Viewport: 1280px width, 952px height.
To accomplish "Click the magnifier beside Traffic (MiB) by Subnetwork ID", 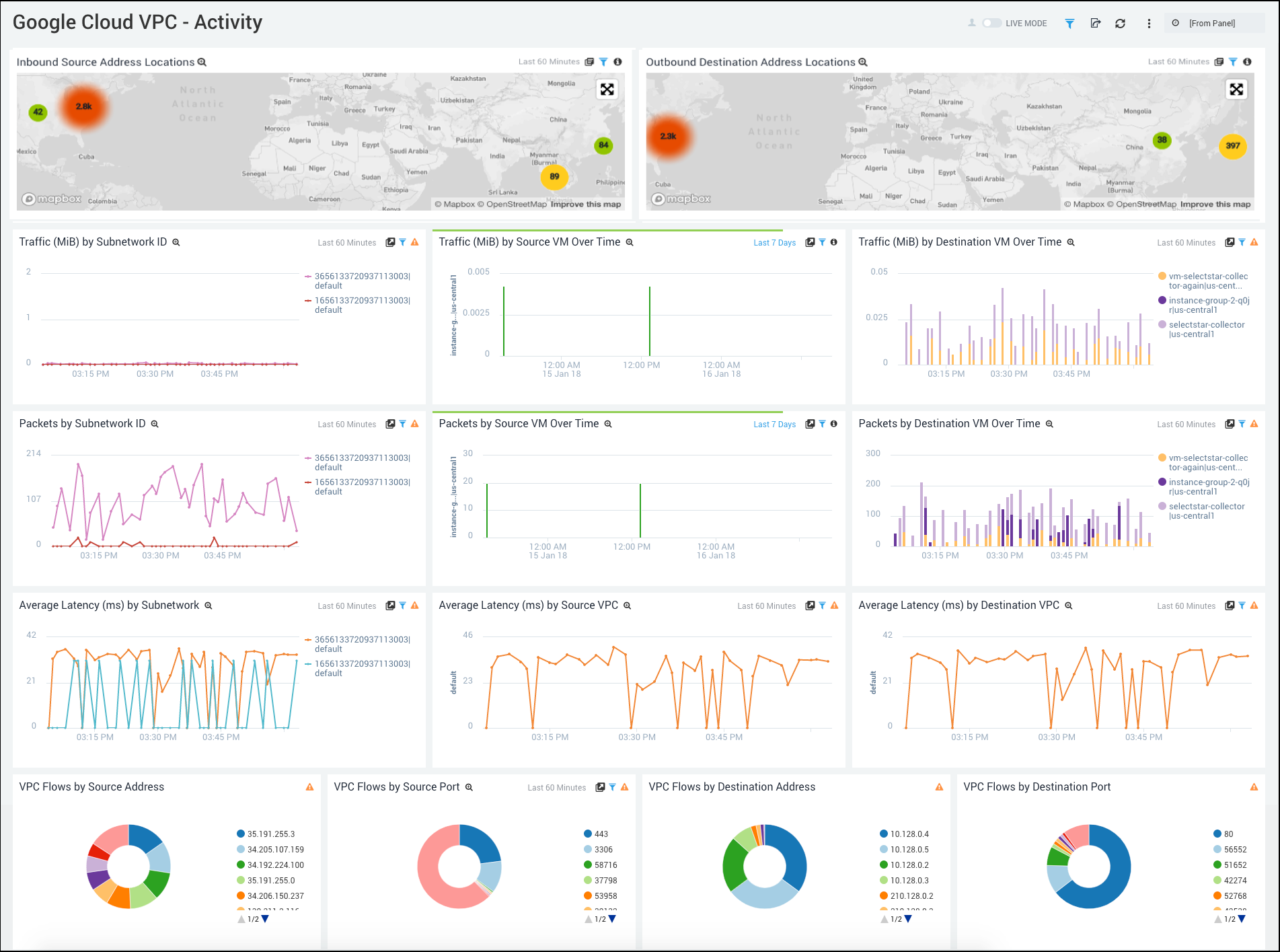I will click(176, 242).
